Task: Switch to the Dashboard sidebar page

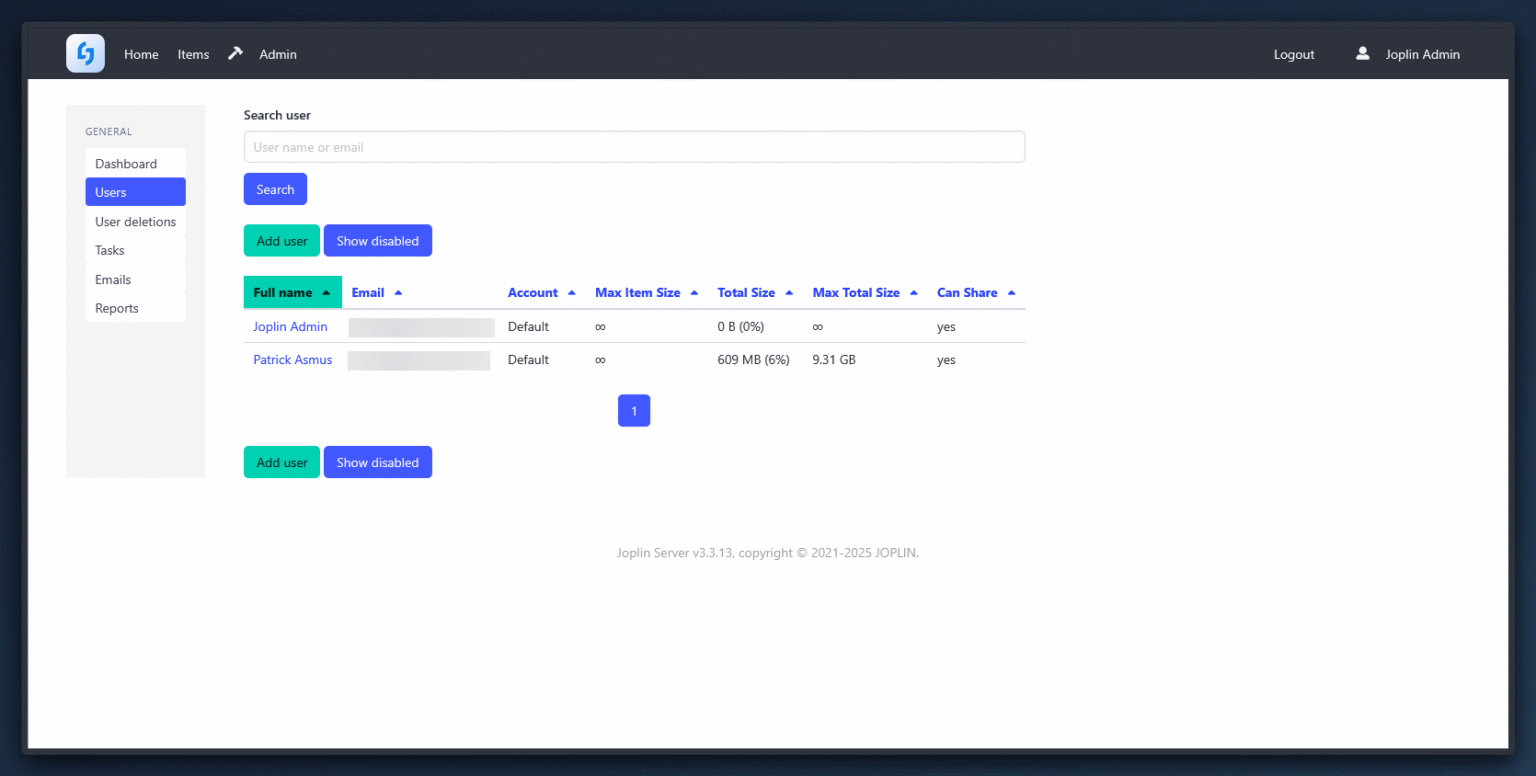Action: coord(125,163)
